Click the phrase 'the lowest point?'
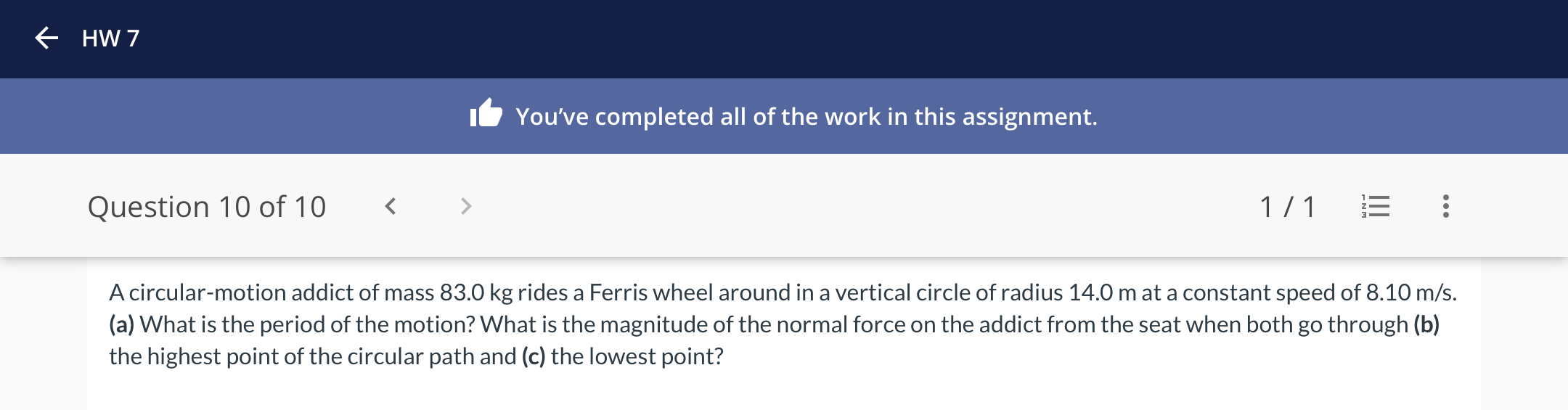This screenshot has width=1568, height=410. [x=637, y=356]
